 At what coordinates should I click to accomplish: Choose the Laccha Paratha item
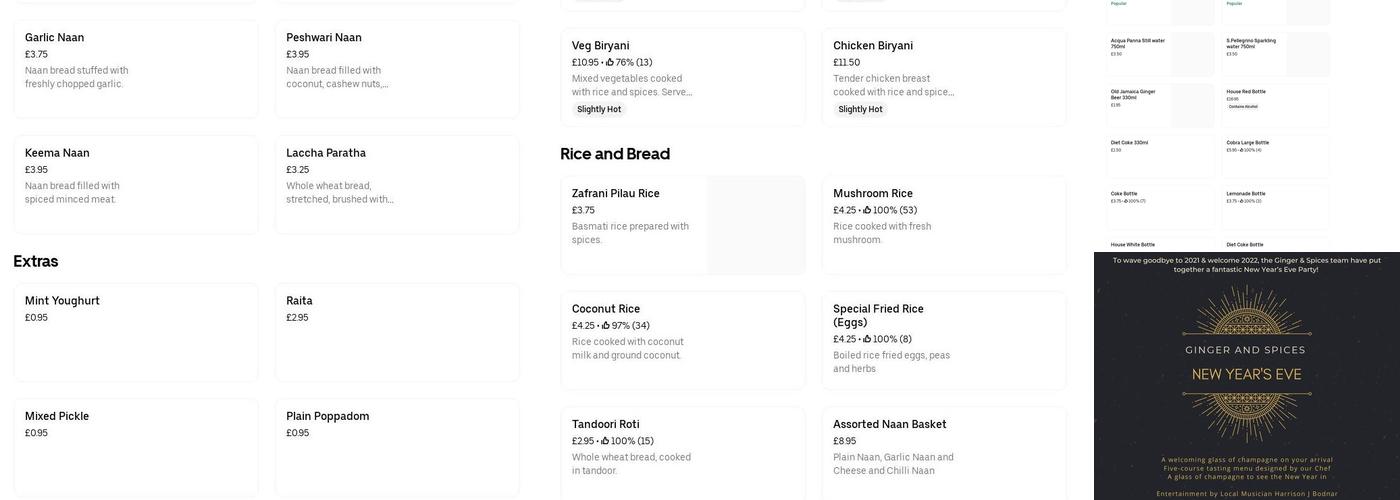pyautogui.click(x=397, y=184)
